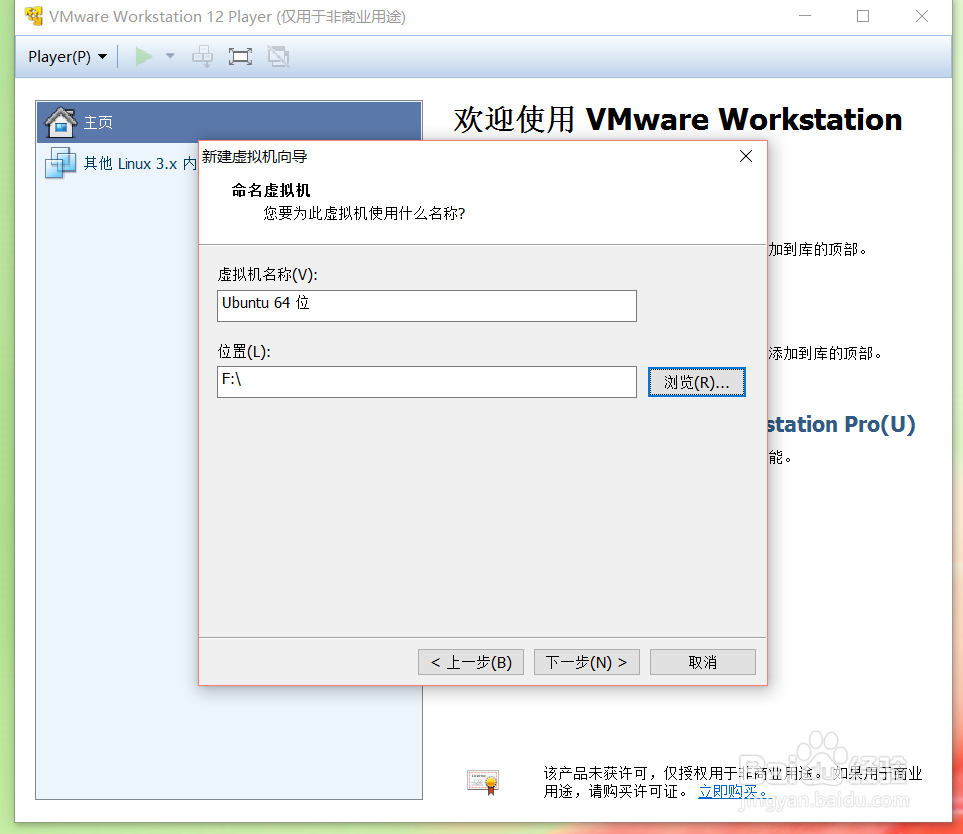Click the green power on play icon
Viewport: 963px width, 834px height.
(x=144, y=57)
